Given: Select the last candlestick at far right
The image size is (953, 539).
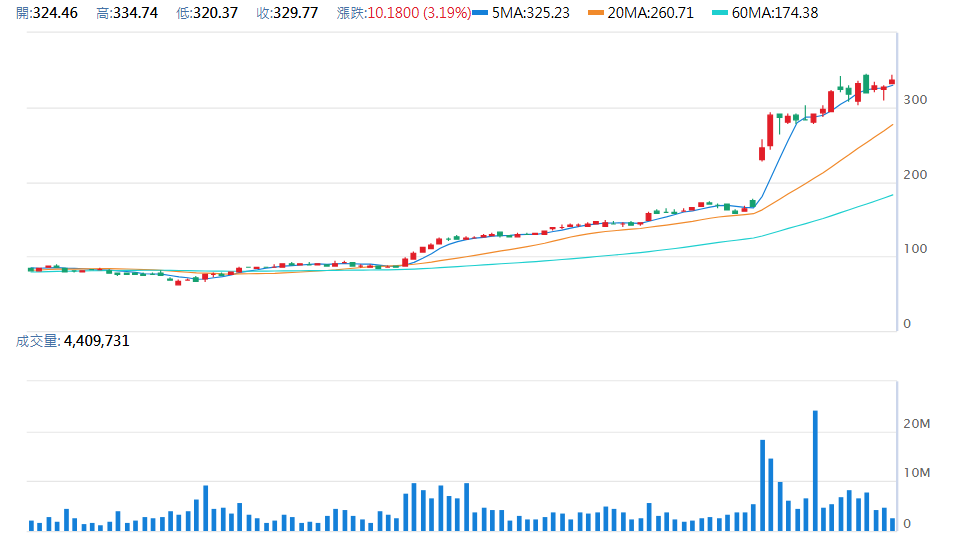Looking at the screenshot, I should (892, 82).
